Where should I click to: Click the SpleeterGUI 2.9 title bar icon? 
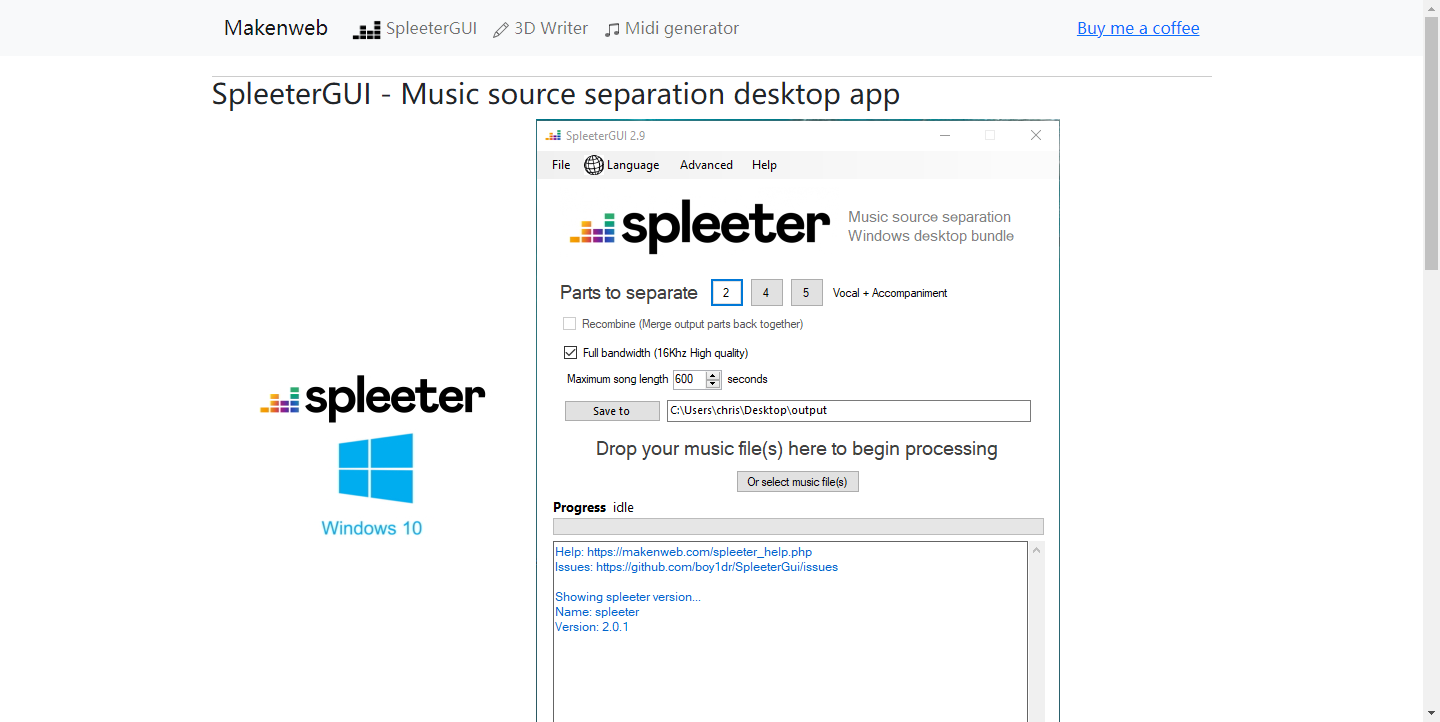point(553,136)
